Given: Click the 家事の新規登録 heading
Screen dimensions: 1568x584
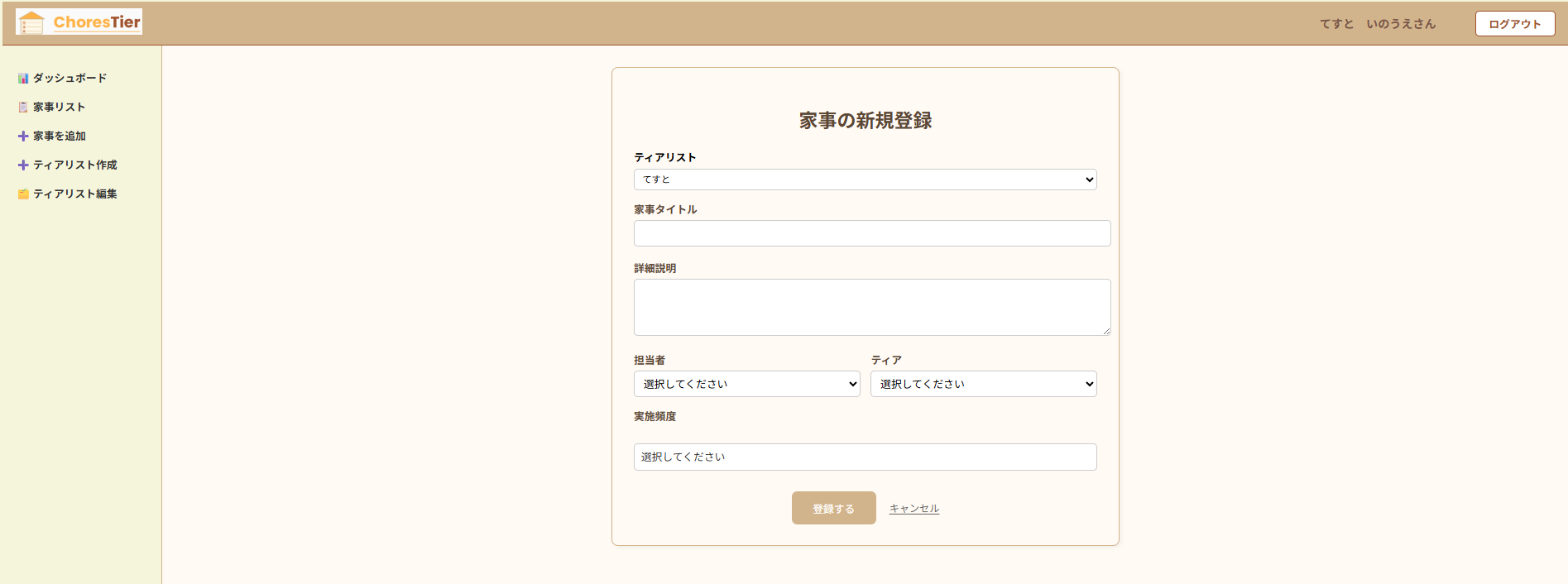Looking at the screenshot, I should (x=866, y=121).
